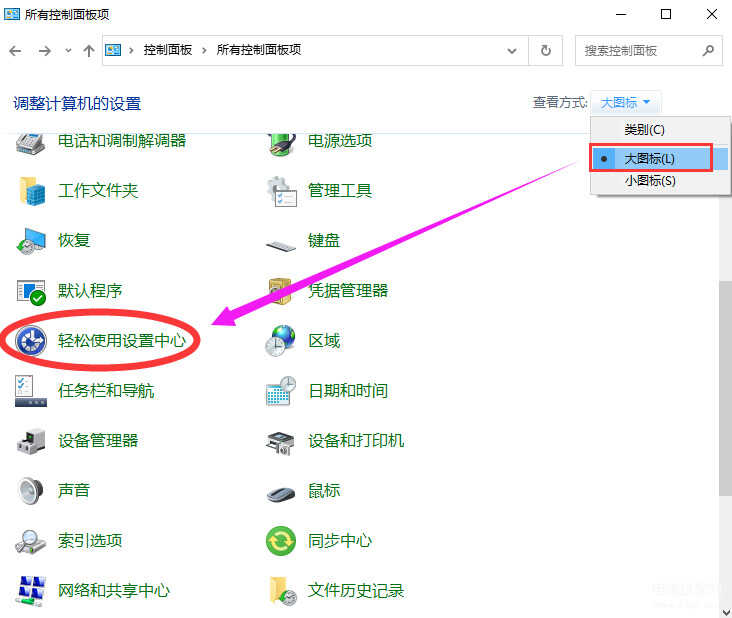Open 设备和打印机 link
The height and width of the screenshot is (618, 732).
pos(356,441)
